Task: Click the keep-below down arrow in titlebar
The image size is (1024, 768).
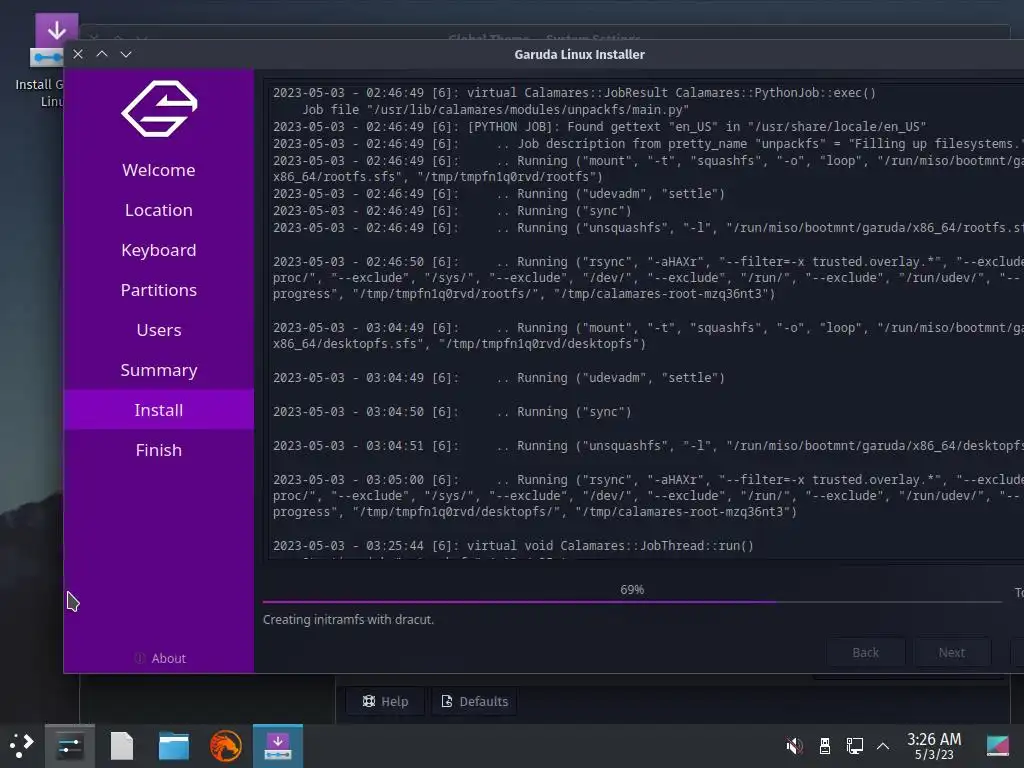Action: pos(126,54)
